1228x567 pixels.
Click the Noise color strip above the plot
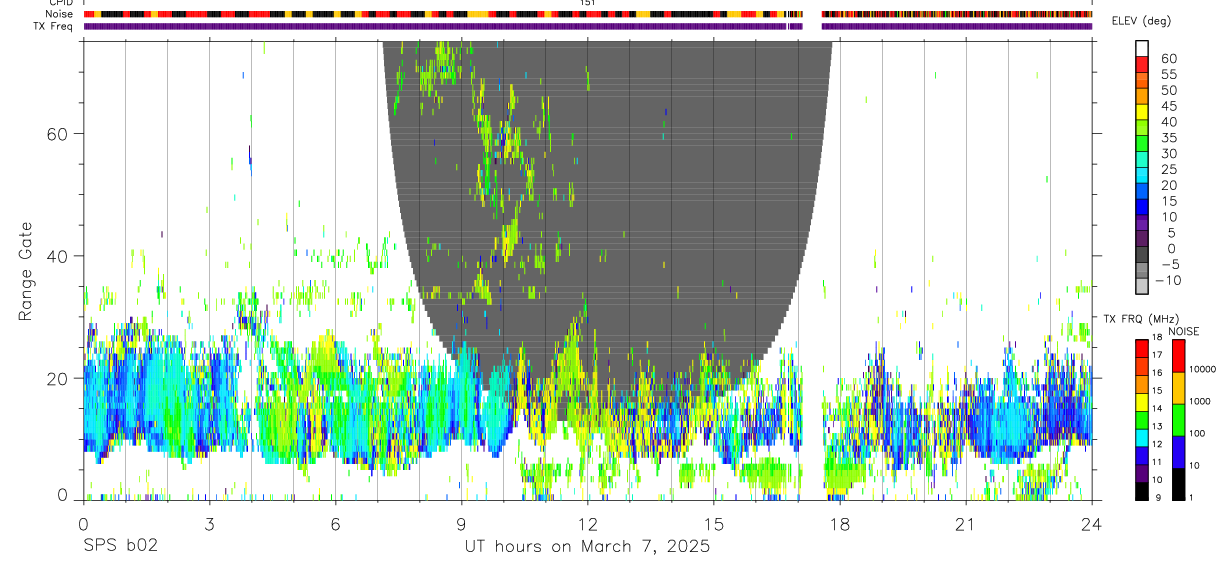click(587, 14)
